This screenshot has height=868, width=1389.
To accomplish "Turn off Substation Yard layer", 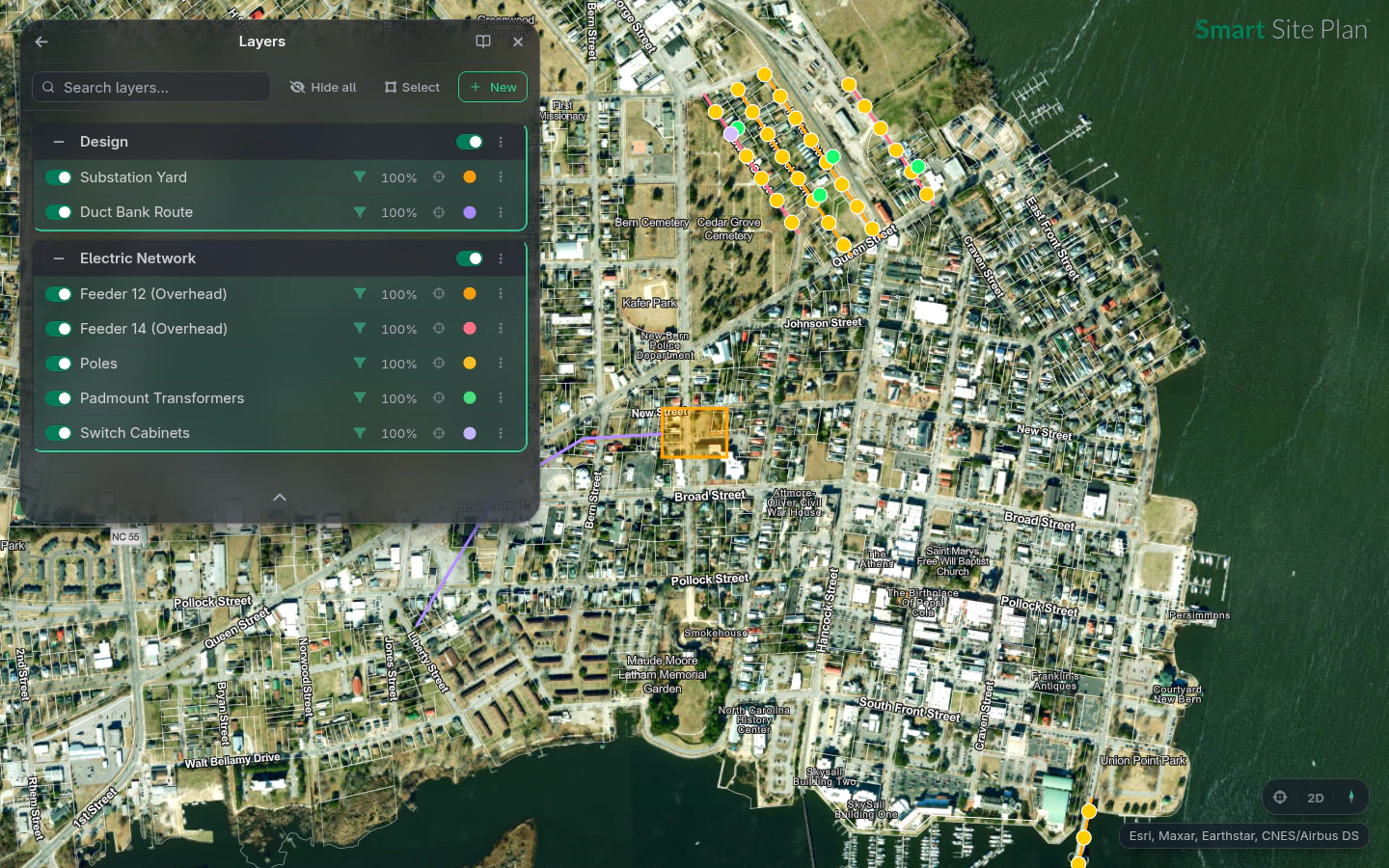I will (59, 177).
